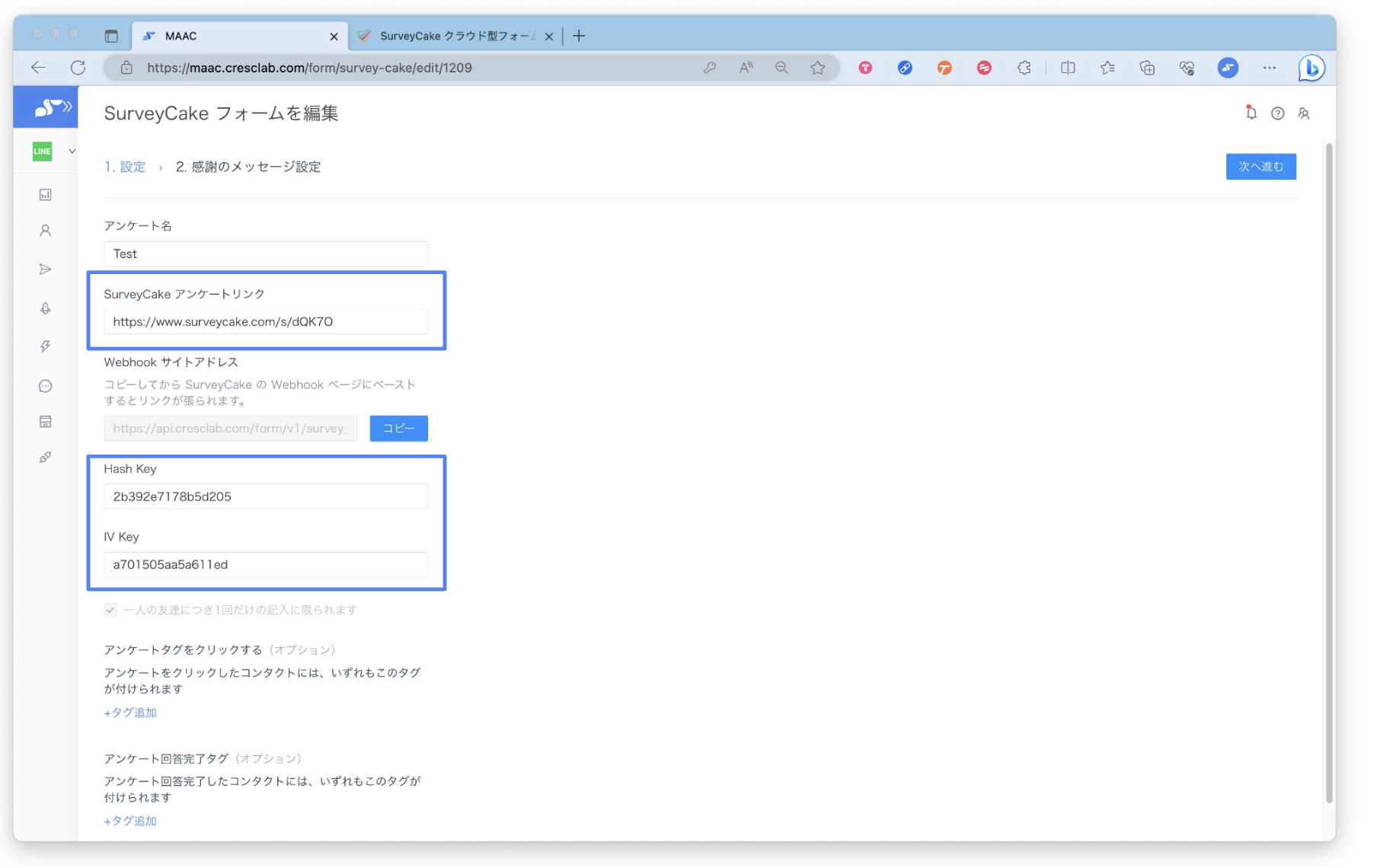The height and width of the screenshot is (868, 1377).
Task: Add page to favorites star
Action: [818, 68]
